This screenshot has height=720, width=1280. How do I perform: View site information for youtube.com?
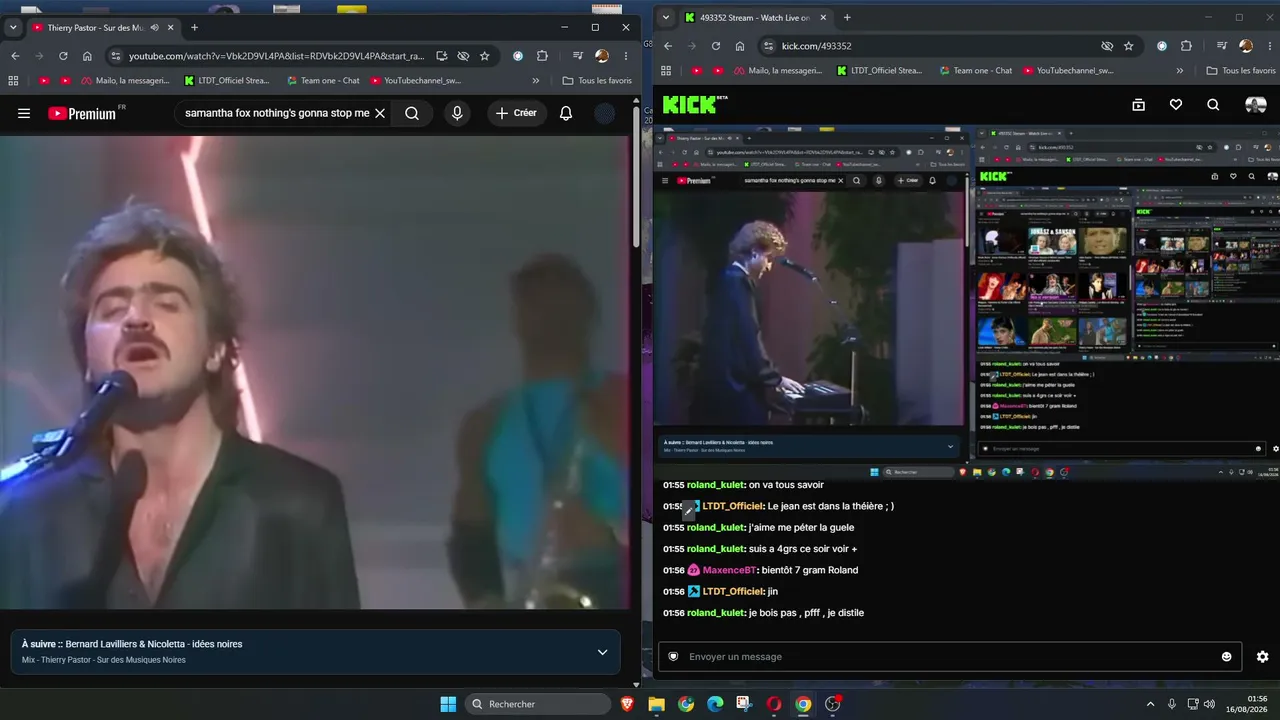point(116,56)
